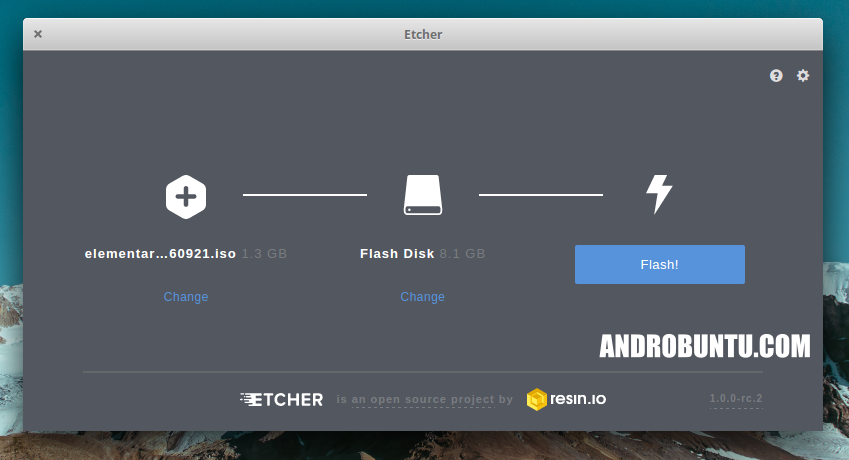The image size is (849, 460).
Task: Follow 'an open source project' link
Action: (423, 399)
